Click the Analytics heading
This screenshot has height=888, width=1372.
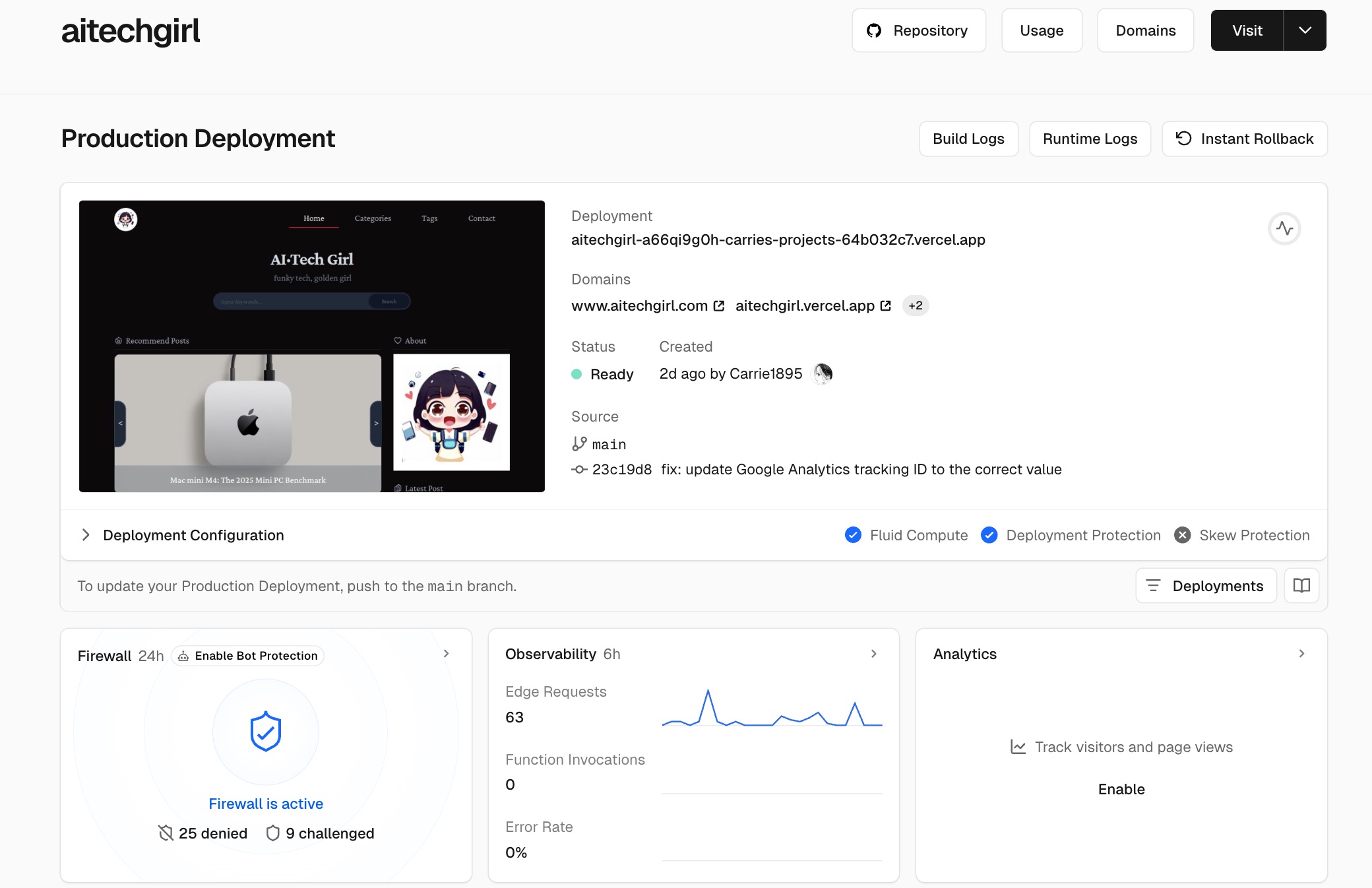point(964,654)
